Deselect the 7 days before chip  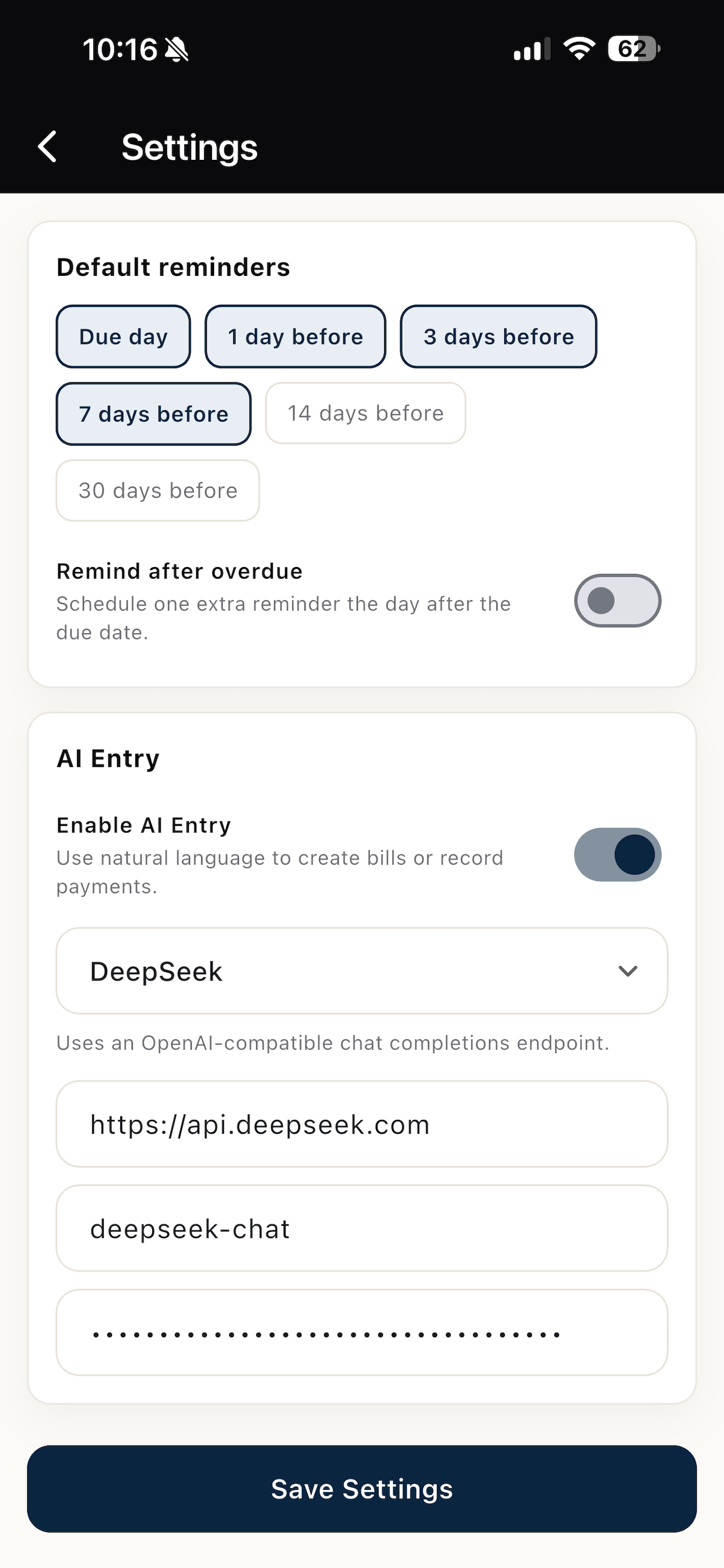[153, 414]
